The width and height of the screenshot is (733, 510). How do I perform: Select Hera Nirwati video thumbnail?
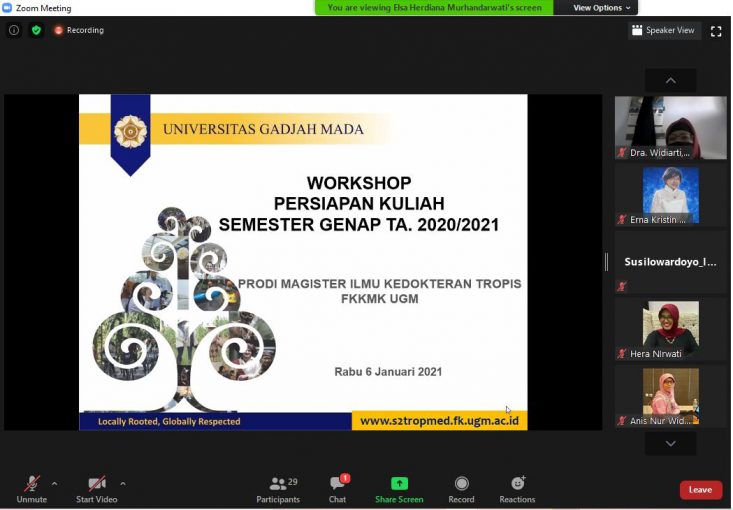tap(670, 330)
